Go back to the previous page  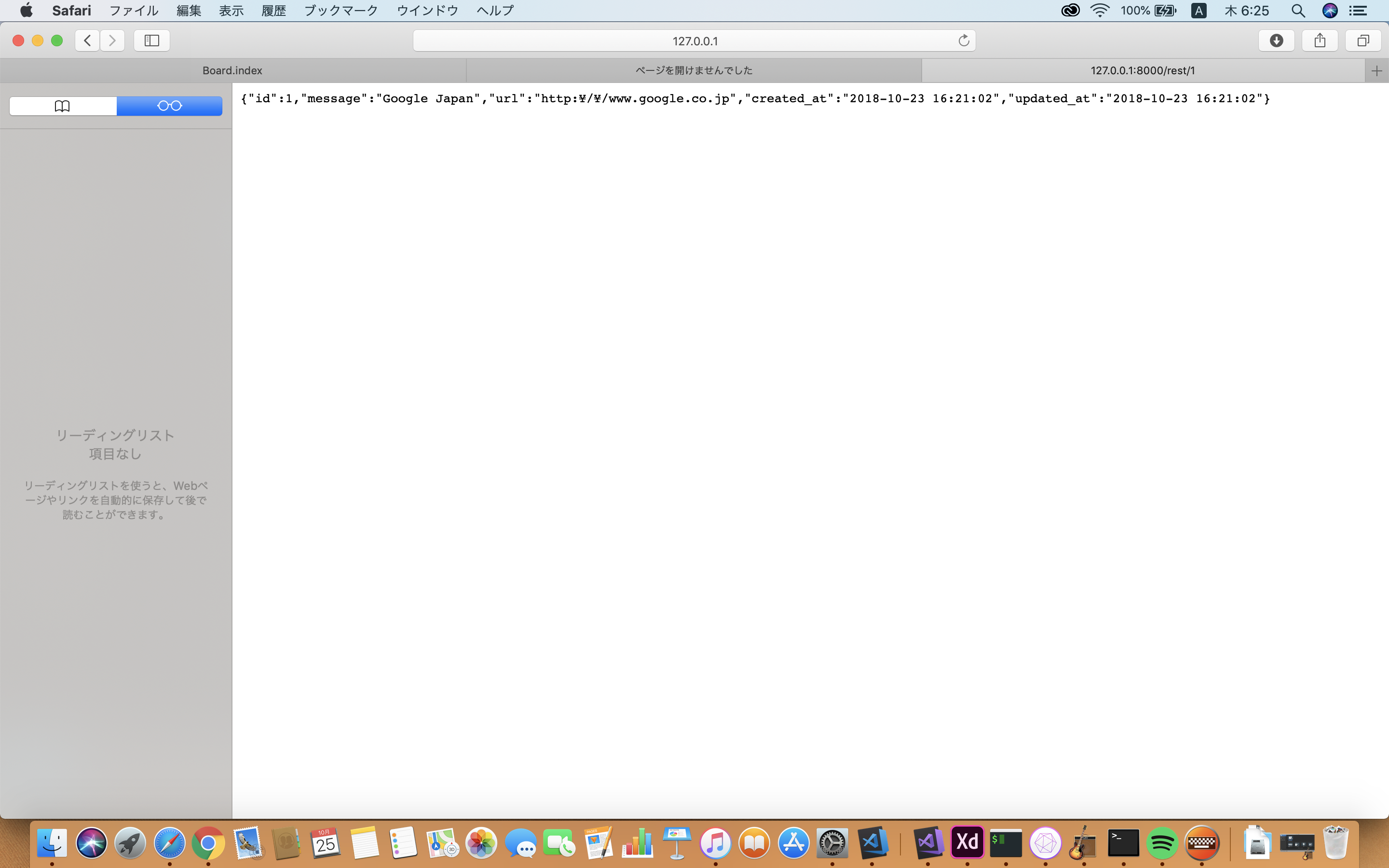(x=87, y=41)
